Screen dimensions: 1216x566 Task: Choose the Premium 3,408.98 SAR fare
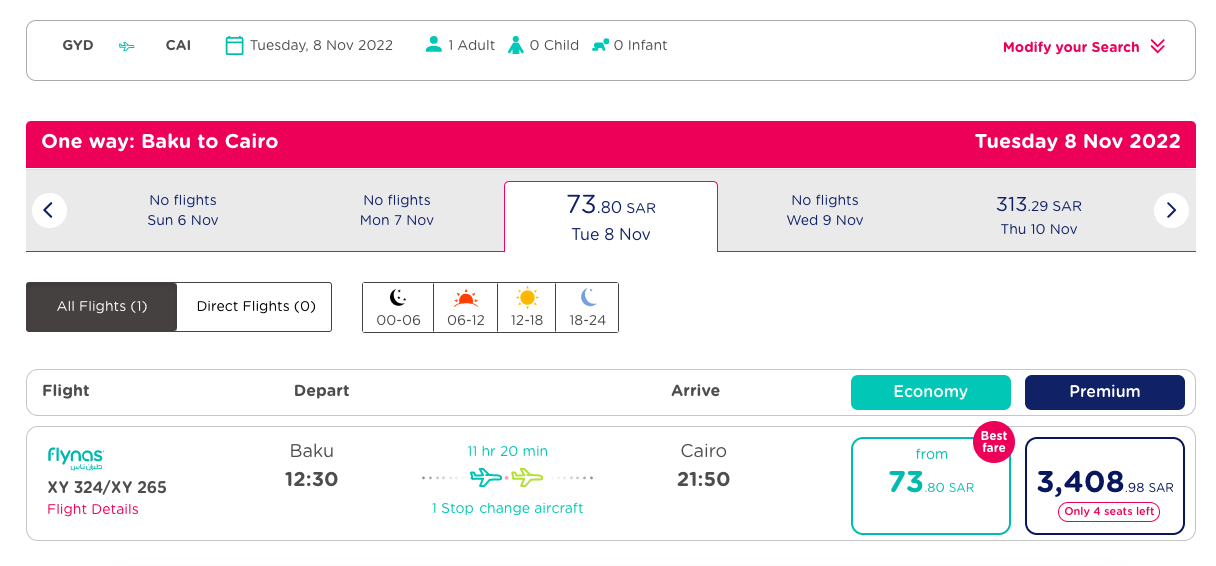pos(1105,486)
